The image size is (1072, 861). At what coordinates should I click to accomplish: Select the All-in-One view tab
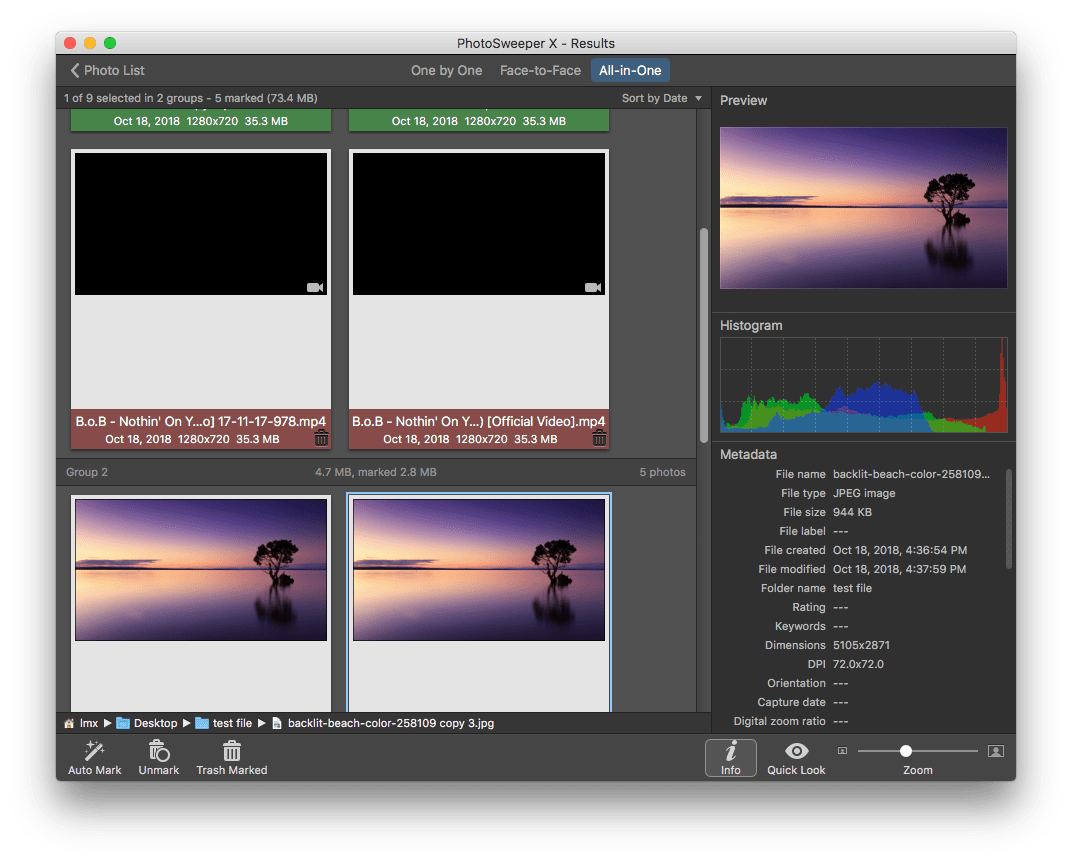630,70
